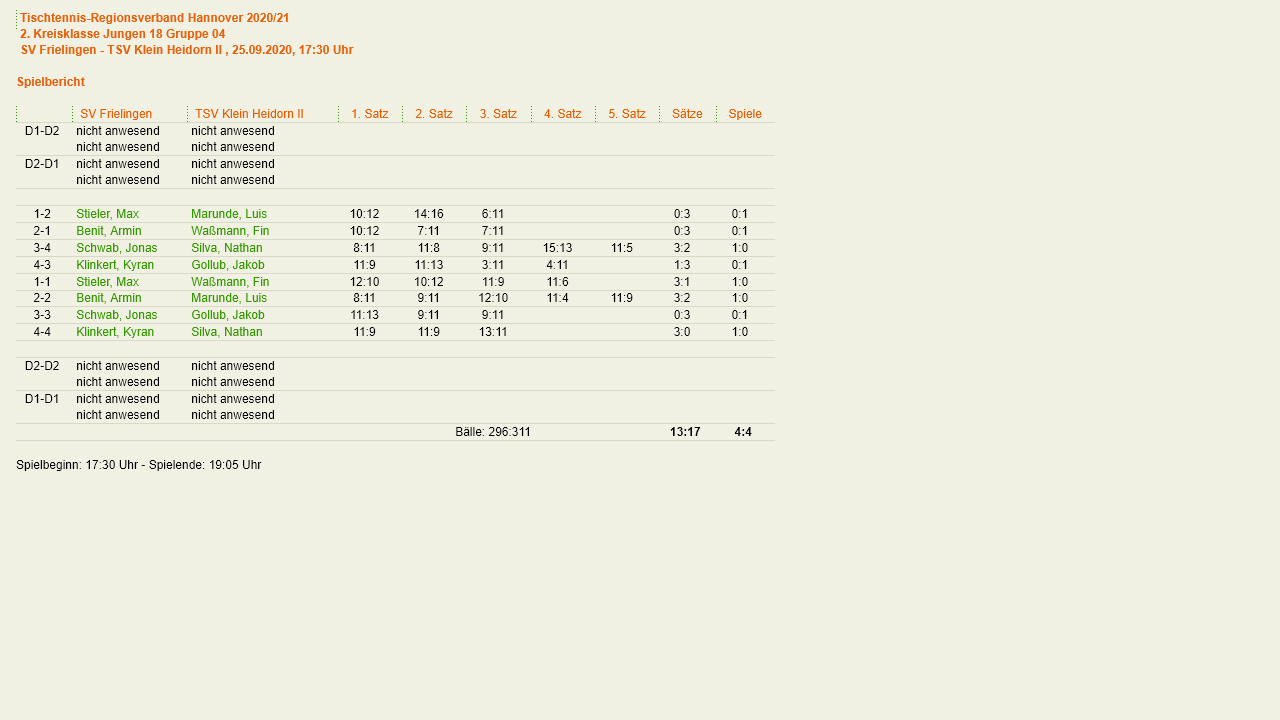The image size is (1280, 720).
Task: Click the Sätze column header
Action: click(x=687, y=114)
